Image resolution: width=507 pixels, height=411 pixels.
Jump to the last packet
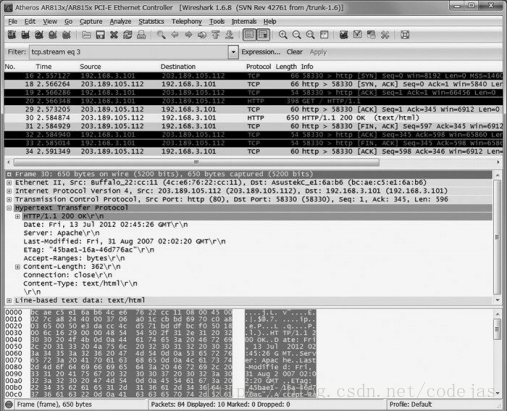click(229, 35)
